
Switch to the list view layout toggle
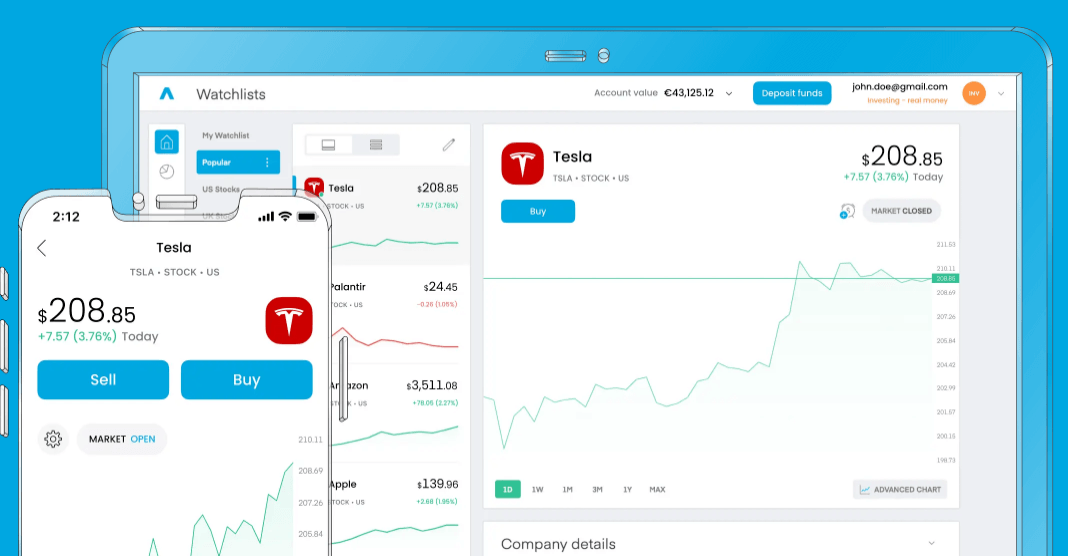(x=376, y=145)
